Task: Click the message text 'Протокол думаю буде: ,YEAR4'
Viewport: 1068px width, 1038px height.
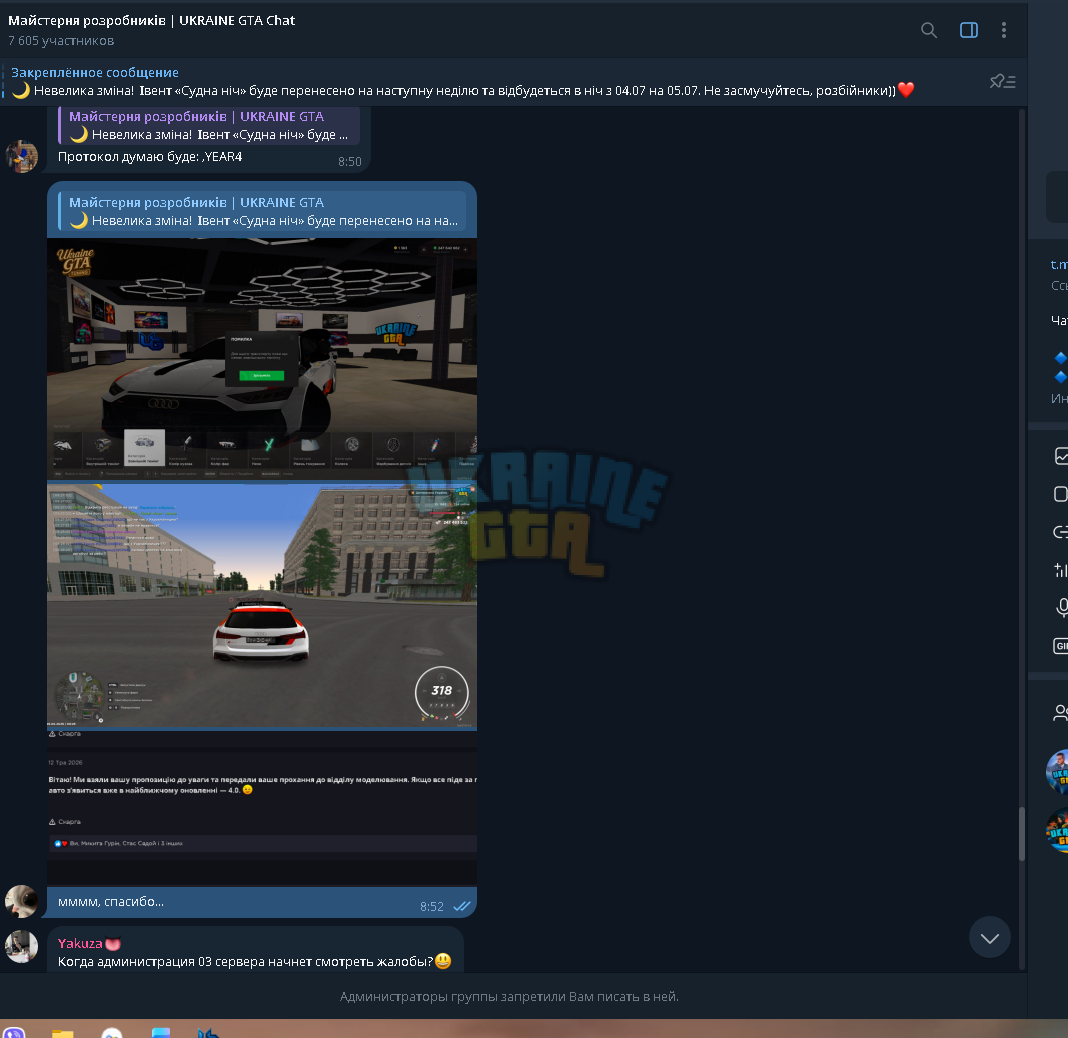Action: 150,157
